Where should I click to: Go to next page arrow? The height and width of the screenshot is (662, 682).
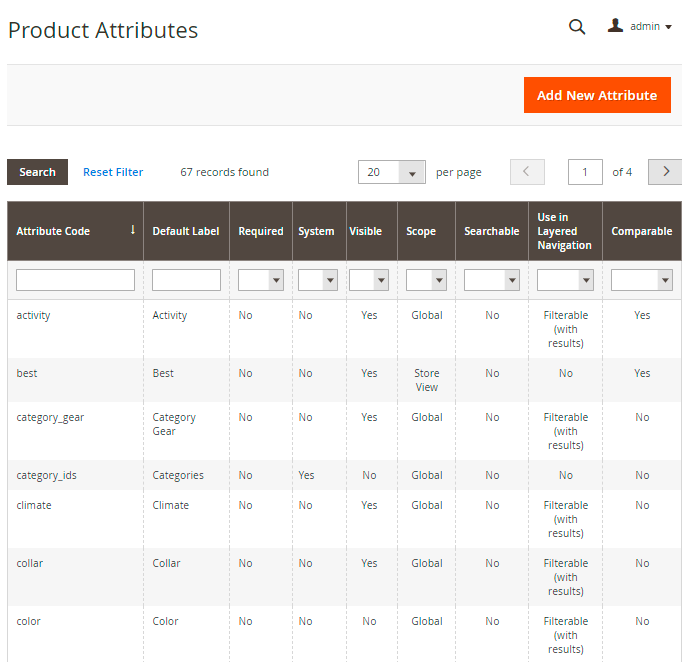pos(664,172)
